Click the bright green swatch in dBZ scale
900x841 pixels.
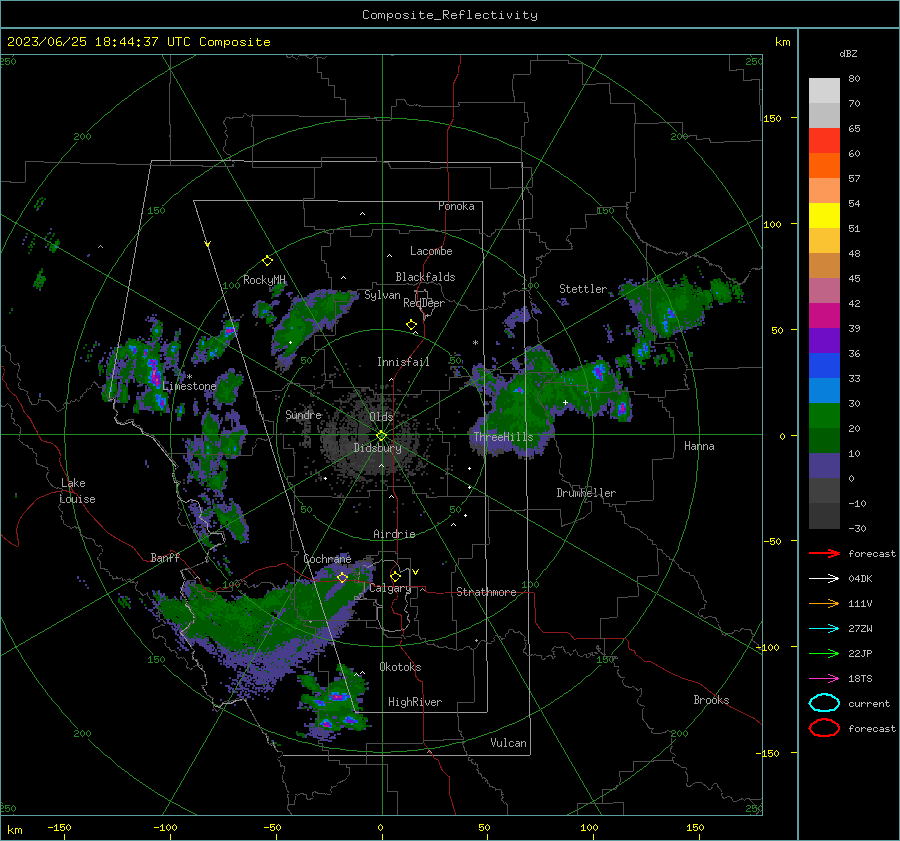tap(824, 416)
